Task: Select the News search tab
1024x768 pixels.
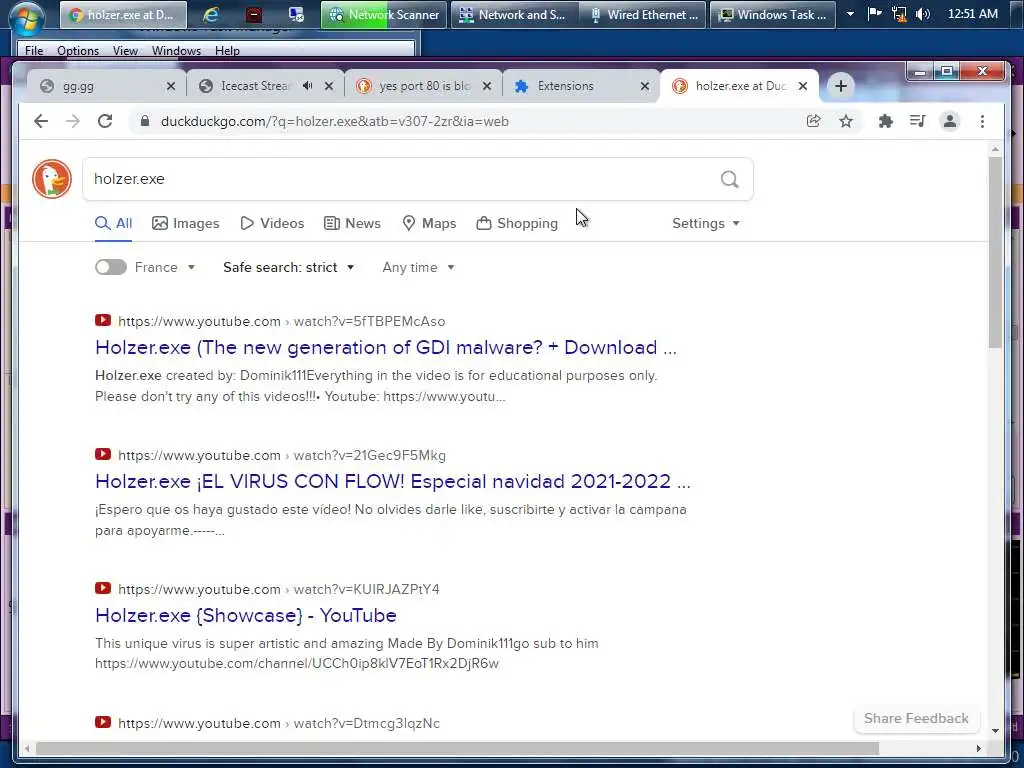Action: (352, 223)
